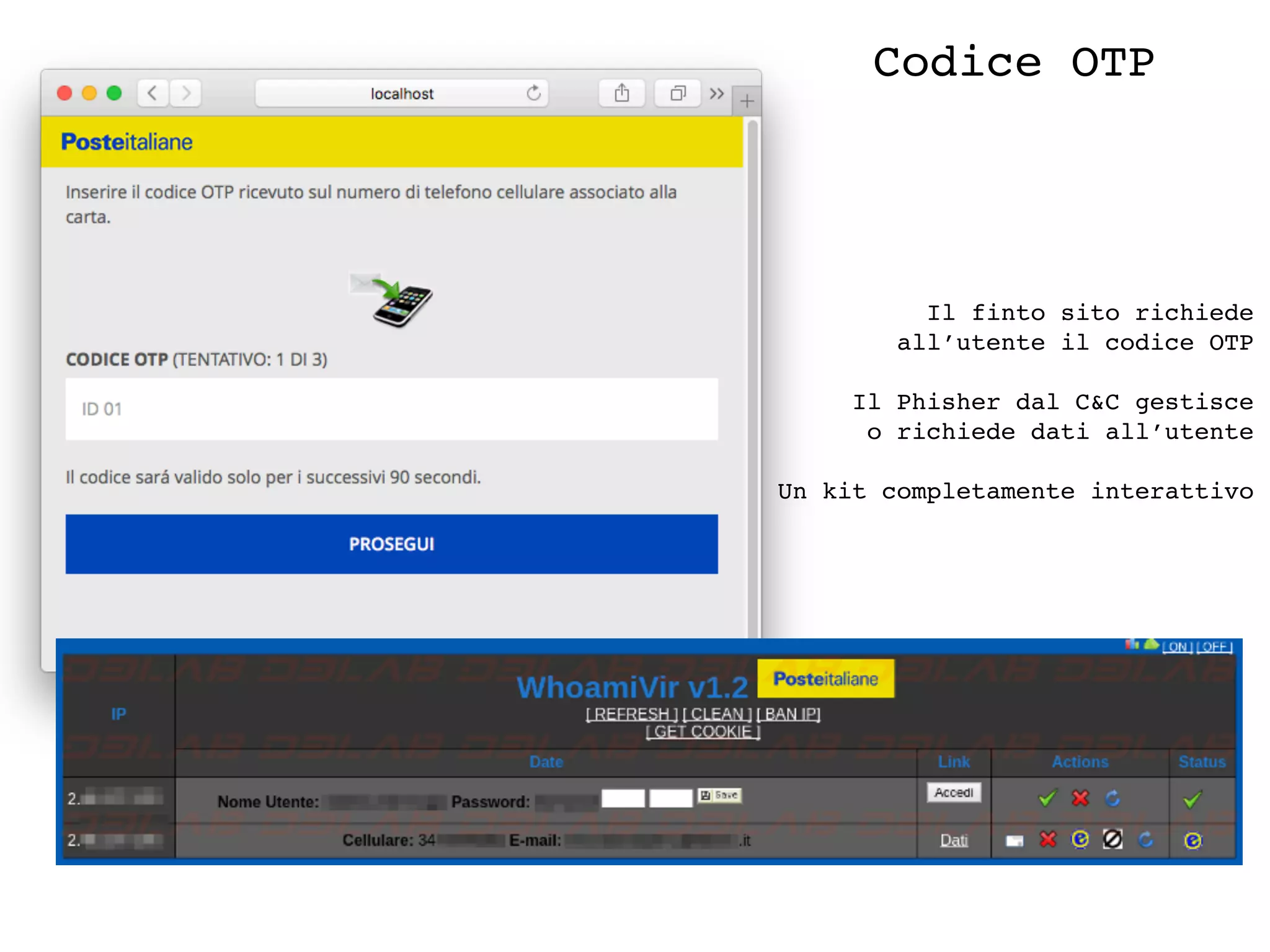Reject with red X in Accedi row

click(x=1080, y=798)
